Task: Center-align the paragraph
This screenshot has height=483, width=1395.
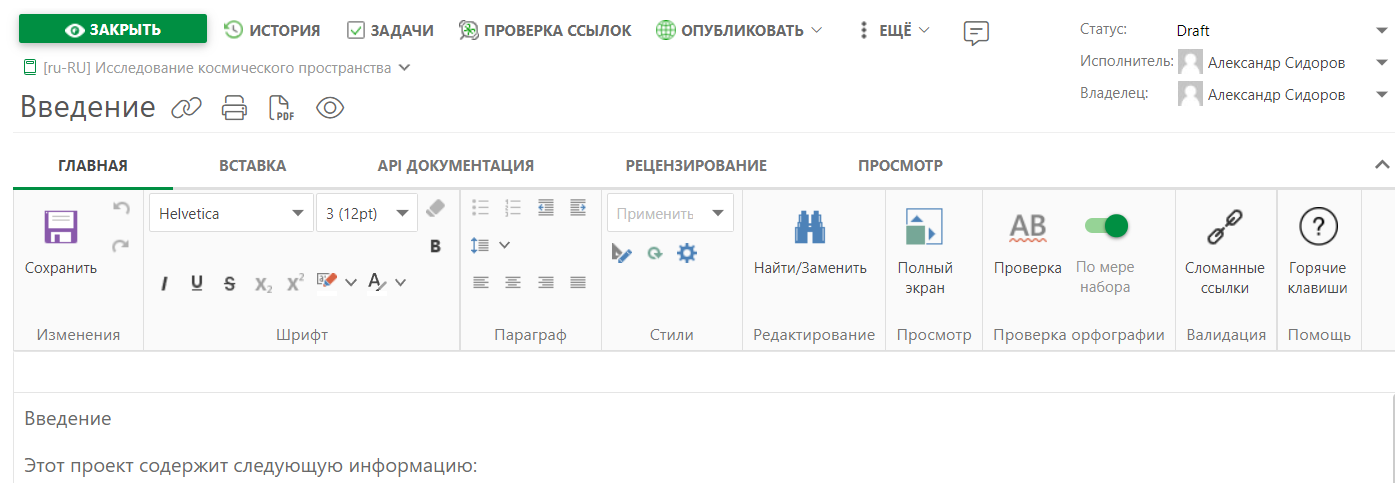Action: tap(513, 282)
